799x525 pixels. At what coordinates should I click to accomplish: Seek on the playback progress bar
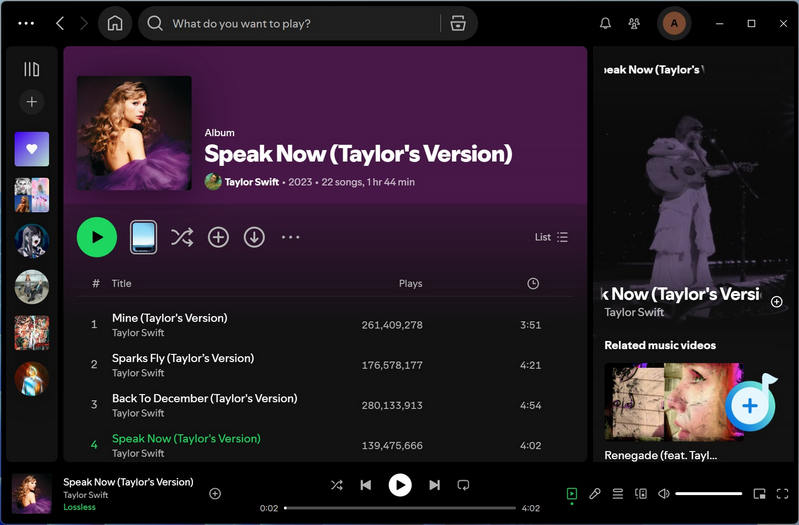pyautogui.click(x=400, y=508)
